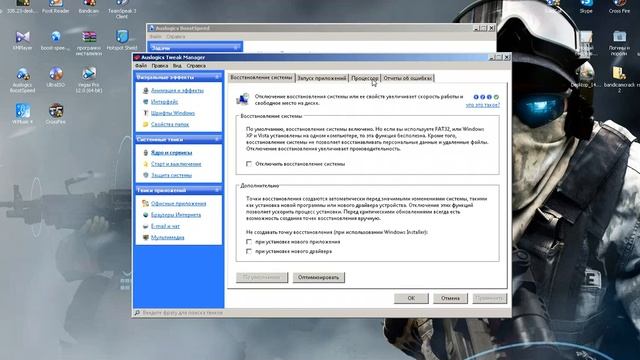Open Старт и выключение tweaks
The width and height of the screenshot is (640, 360).
(x=176, y=164)
